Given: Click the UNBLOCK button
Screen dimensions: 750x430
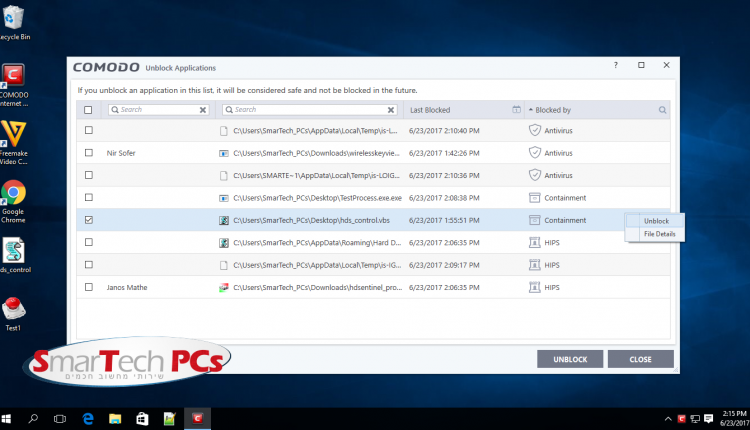Looking at the screenshot, I should [570, 359].
